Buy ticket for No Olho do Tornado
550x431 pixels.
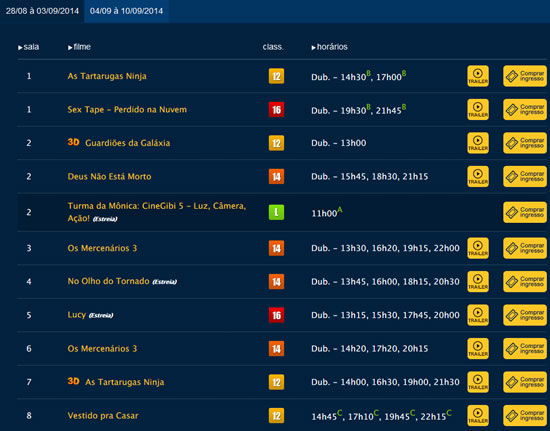tap(525, 282)
